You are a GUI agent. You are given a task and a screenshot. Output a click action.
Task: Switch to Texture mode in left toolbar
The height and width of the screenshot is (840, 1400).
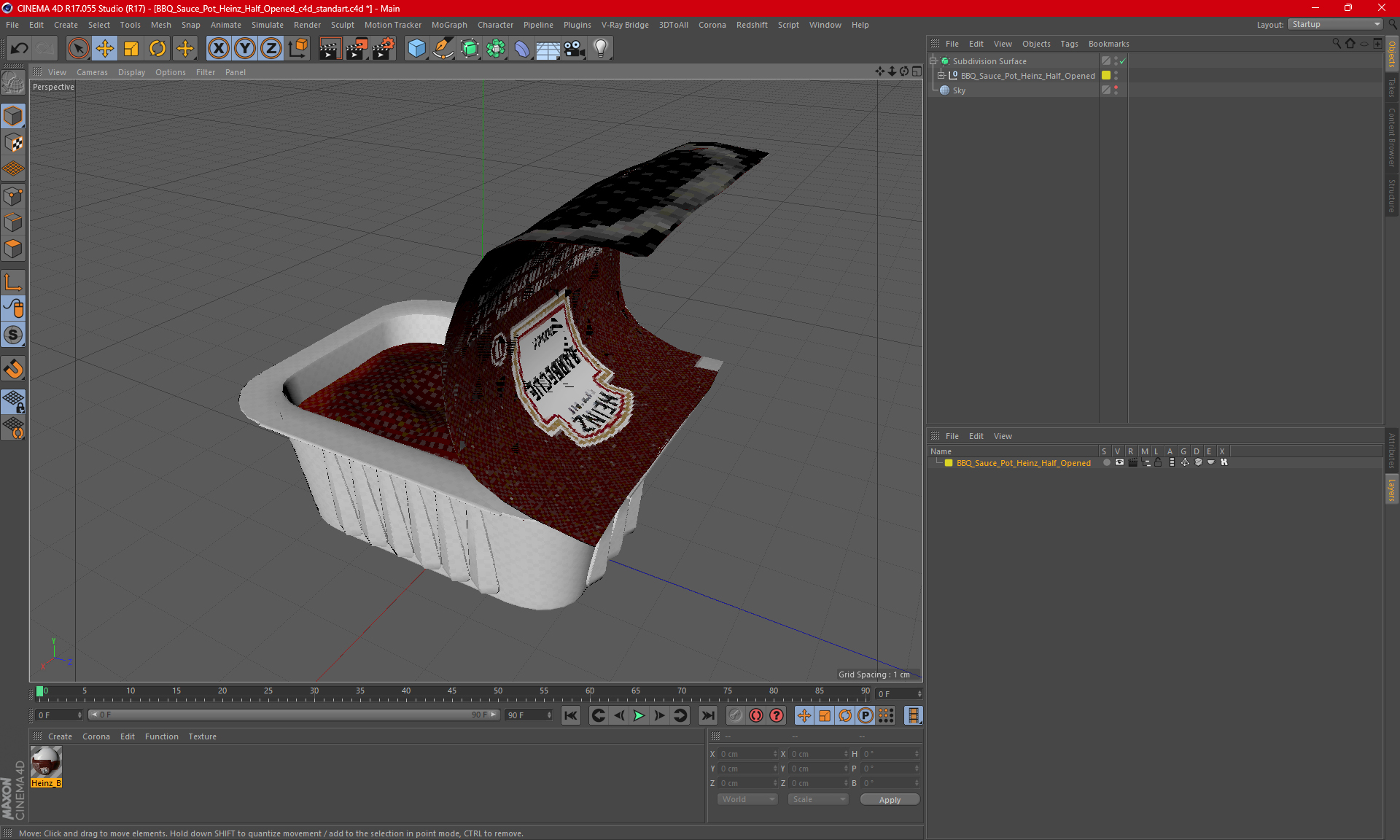[x=13, y=143]
